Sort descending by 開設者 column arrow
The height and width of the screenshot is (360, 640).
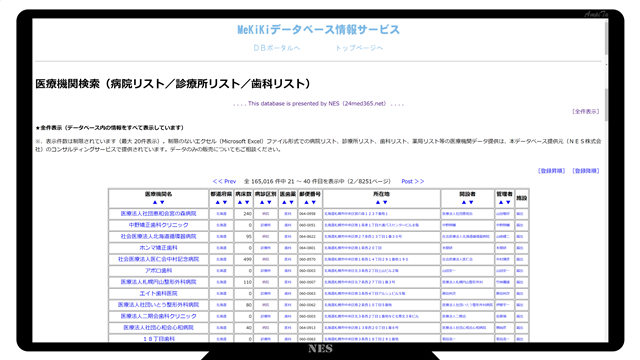(x=471, y=202)
